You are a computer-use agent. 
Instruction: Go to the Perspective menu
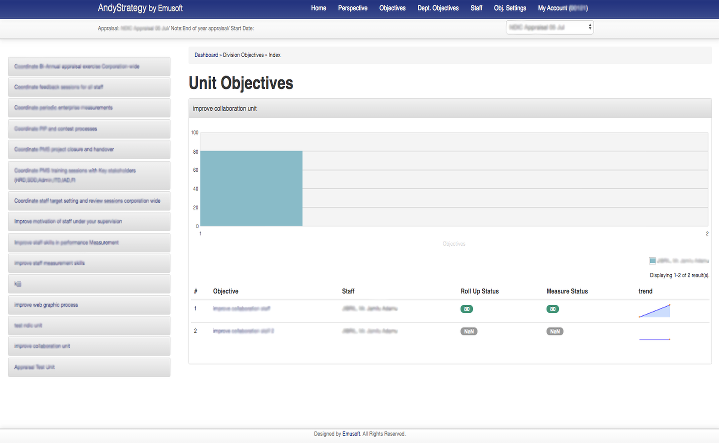353,8
